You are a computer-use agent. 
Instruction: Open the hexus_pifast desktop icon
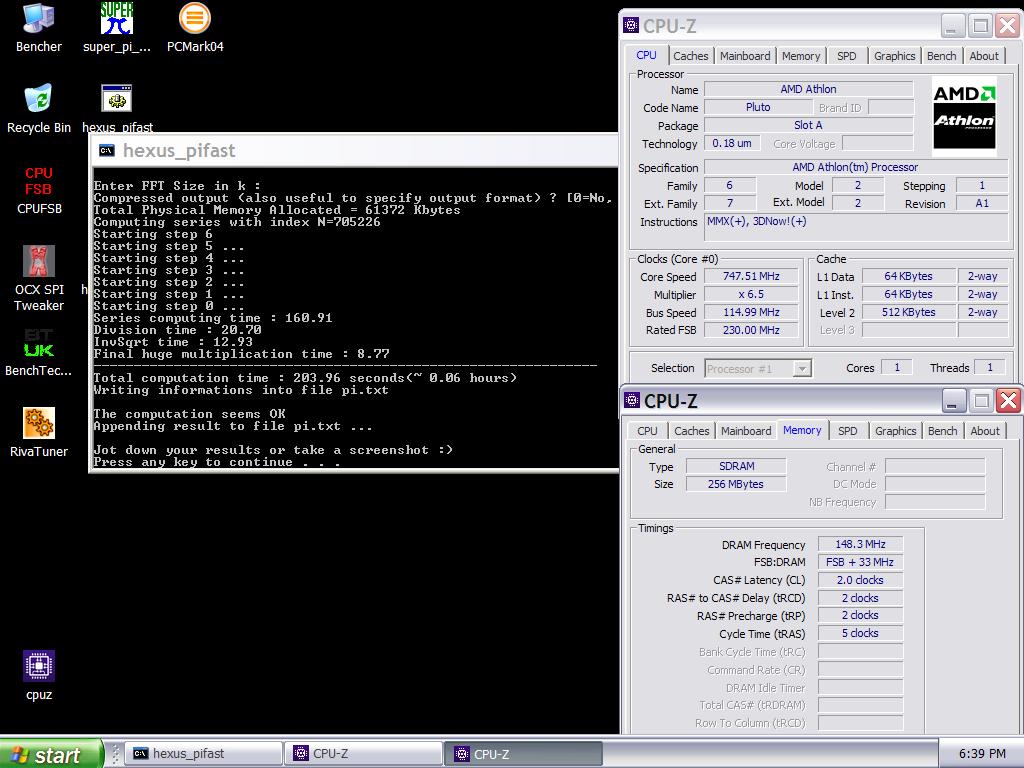coord(117,109)
